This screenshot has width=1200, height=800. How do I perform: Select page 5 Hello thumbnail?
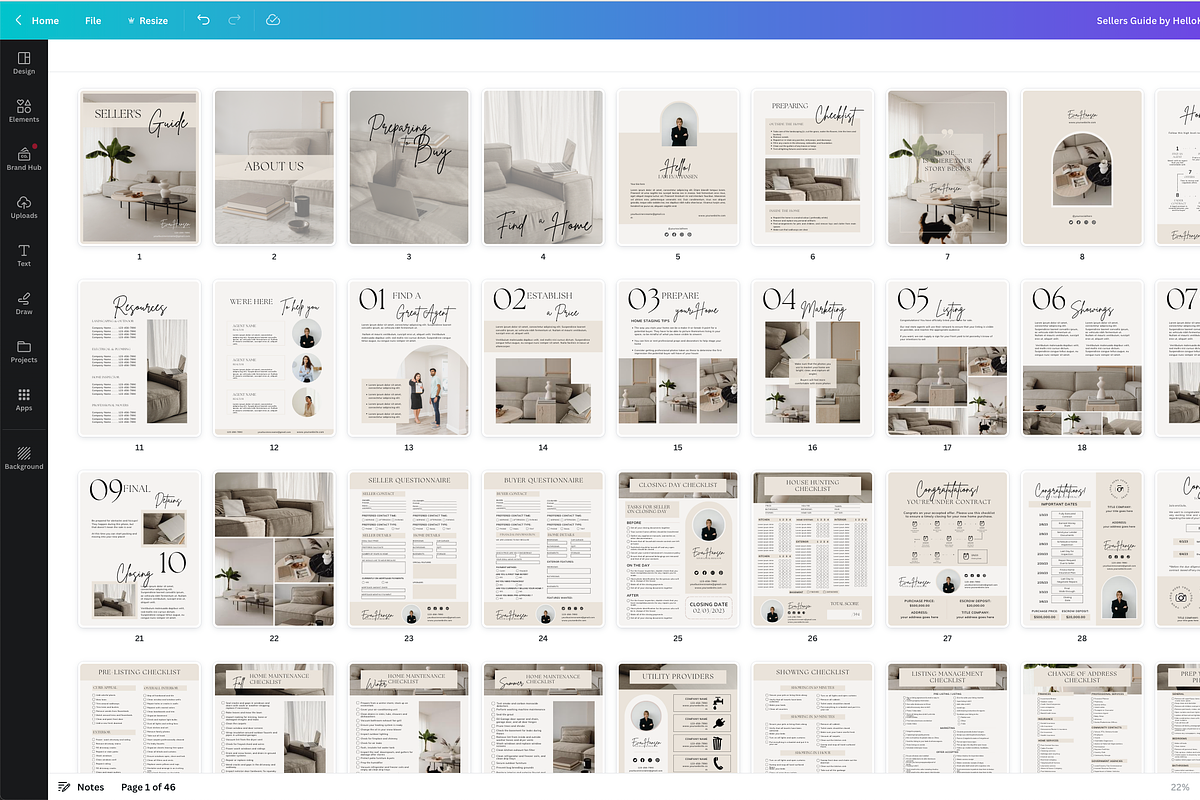point(677,167)
